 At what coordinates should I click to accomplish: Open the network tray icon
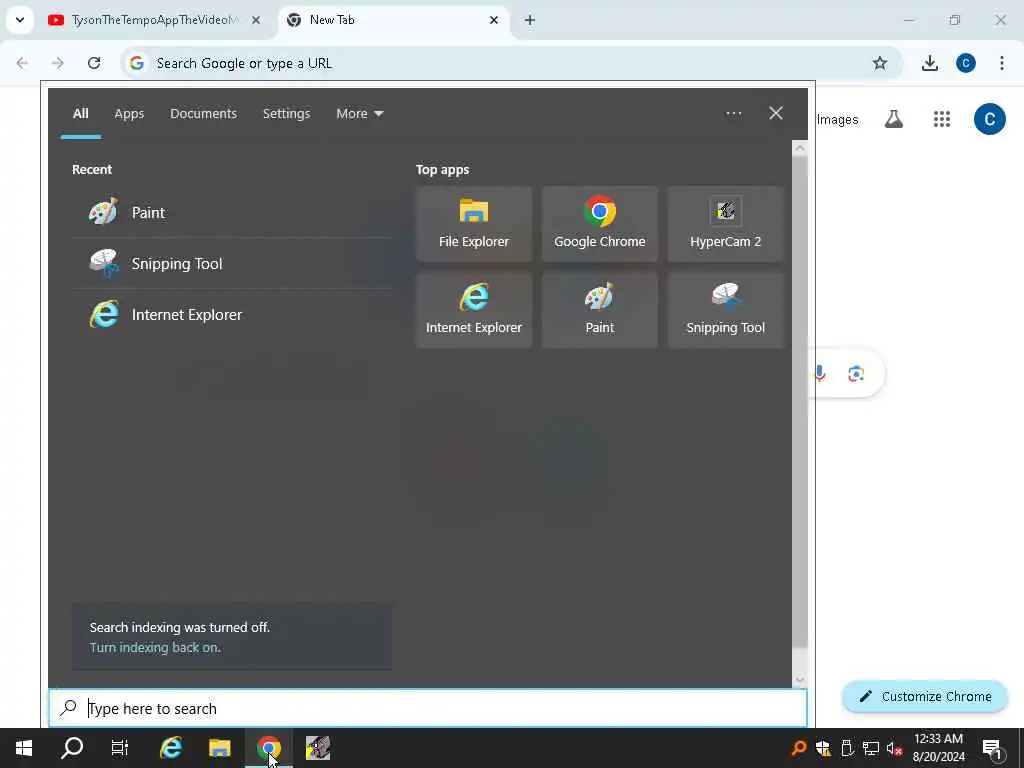871,748
